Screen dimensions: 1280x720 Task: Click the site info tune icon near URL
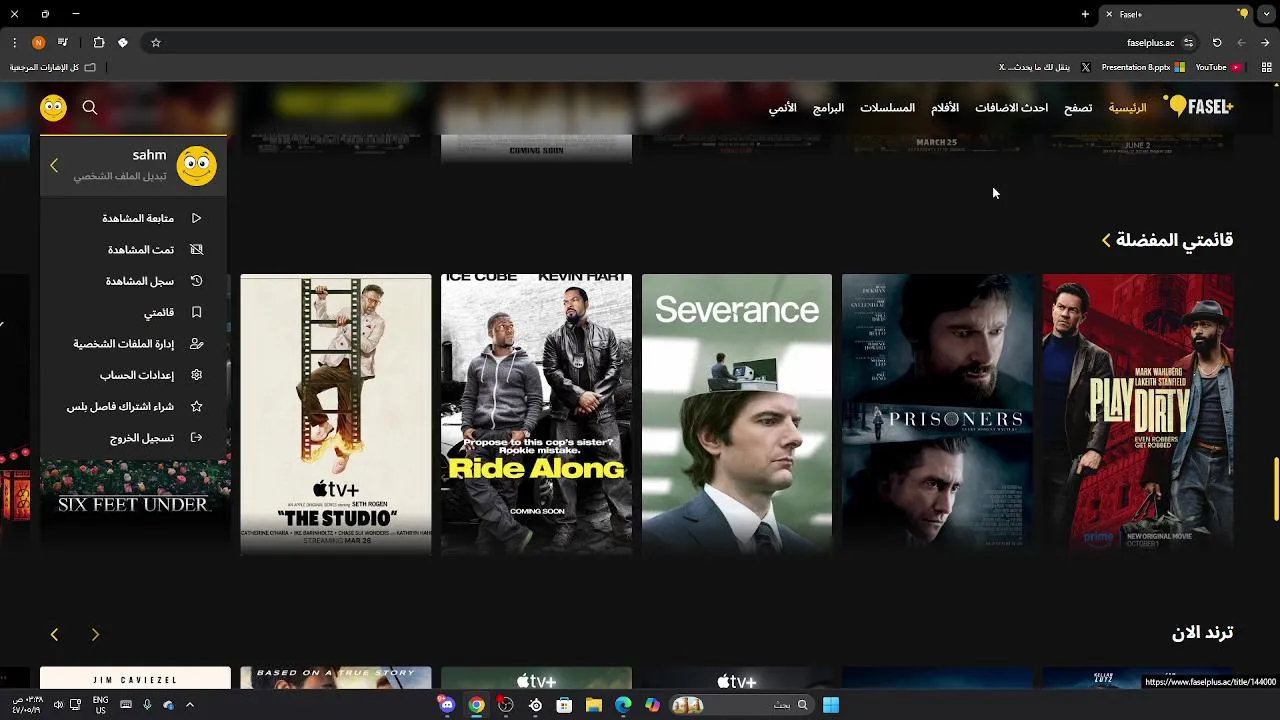pyautogui.click(x=1188, y=43)
